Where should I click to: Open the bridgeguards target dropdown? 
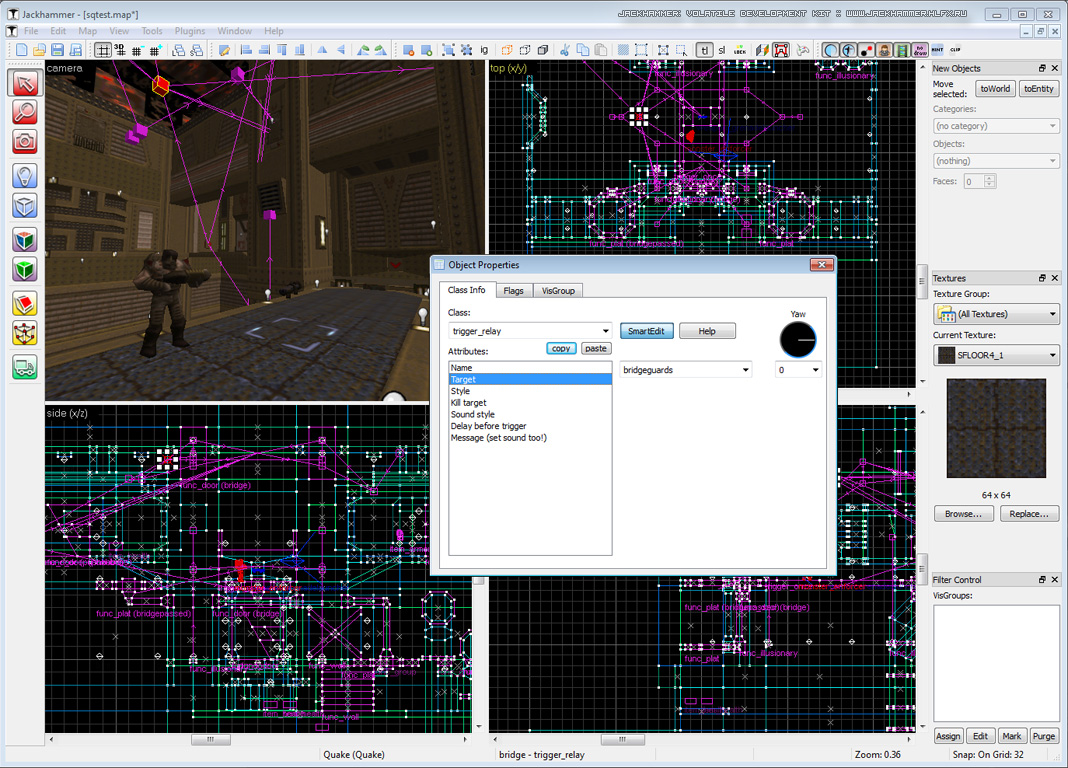click(745, 370)
